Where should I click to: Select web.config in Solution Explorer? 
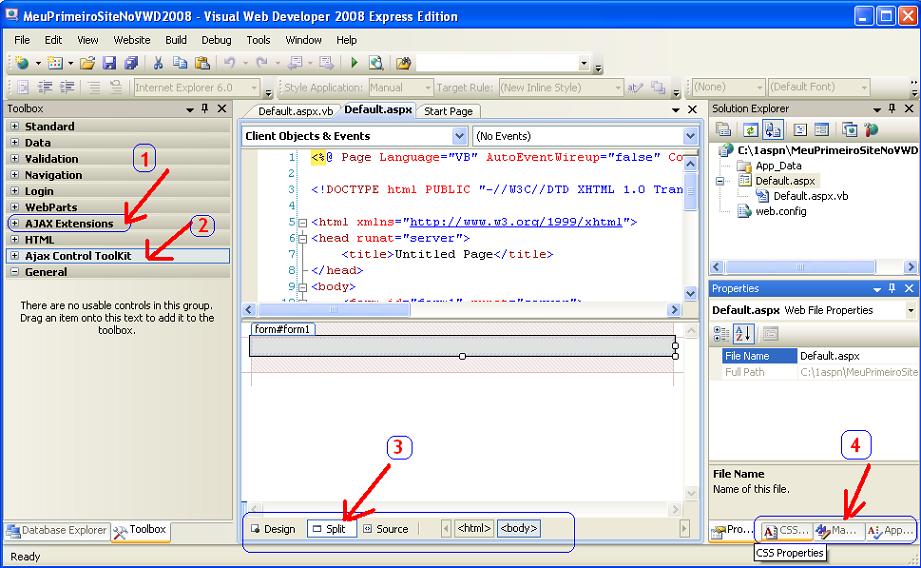780,211
